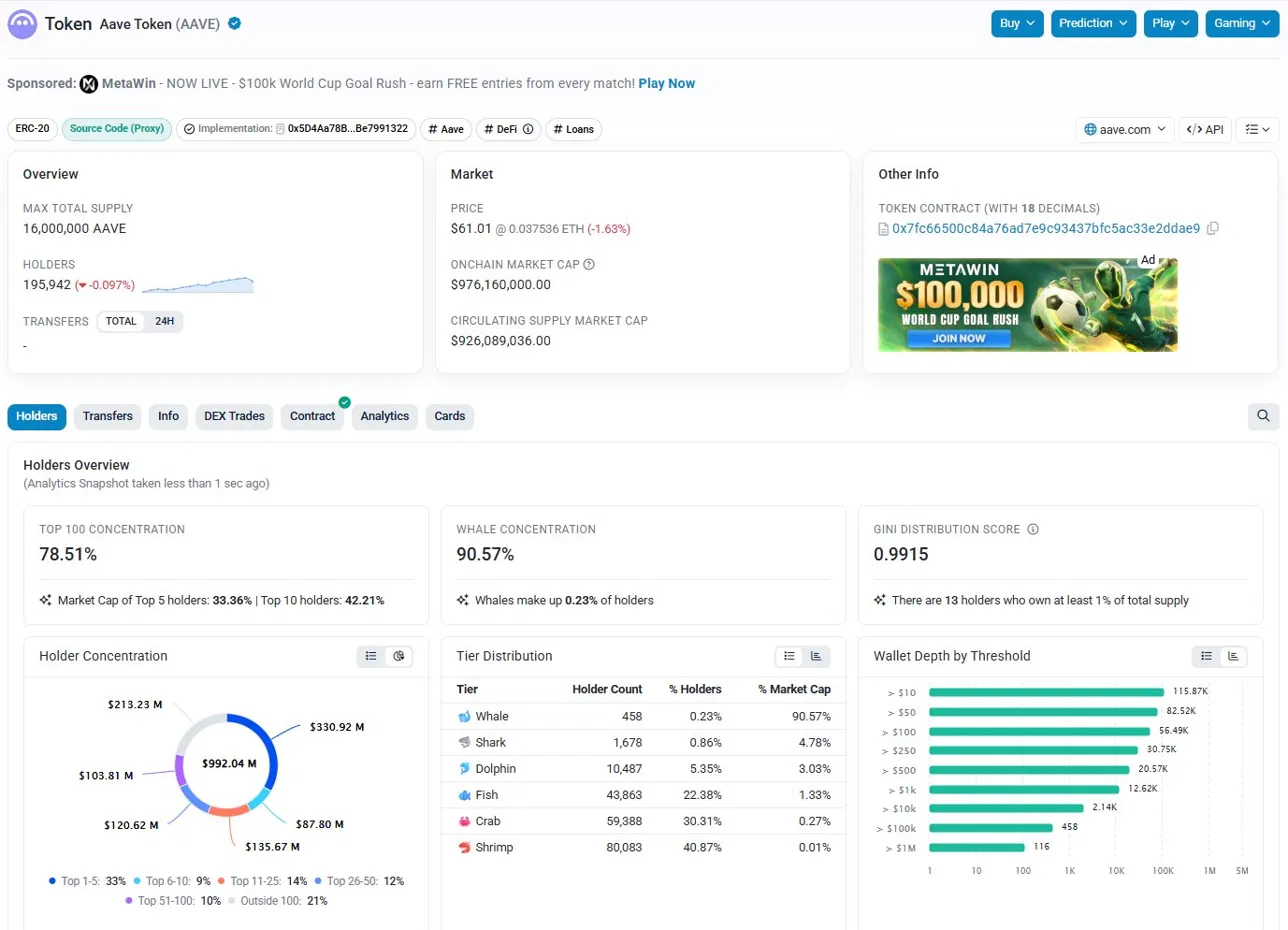Image resolution: width=1288 pixels, height=930 pixels.
Task: Click the ERC-20 tag
Action: (33, 129)
